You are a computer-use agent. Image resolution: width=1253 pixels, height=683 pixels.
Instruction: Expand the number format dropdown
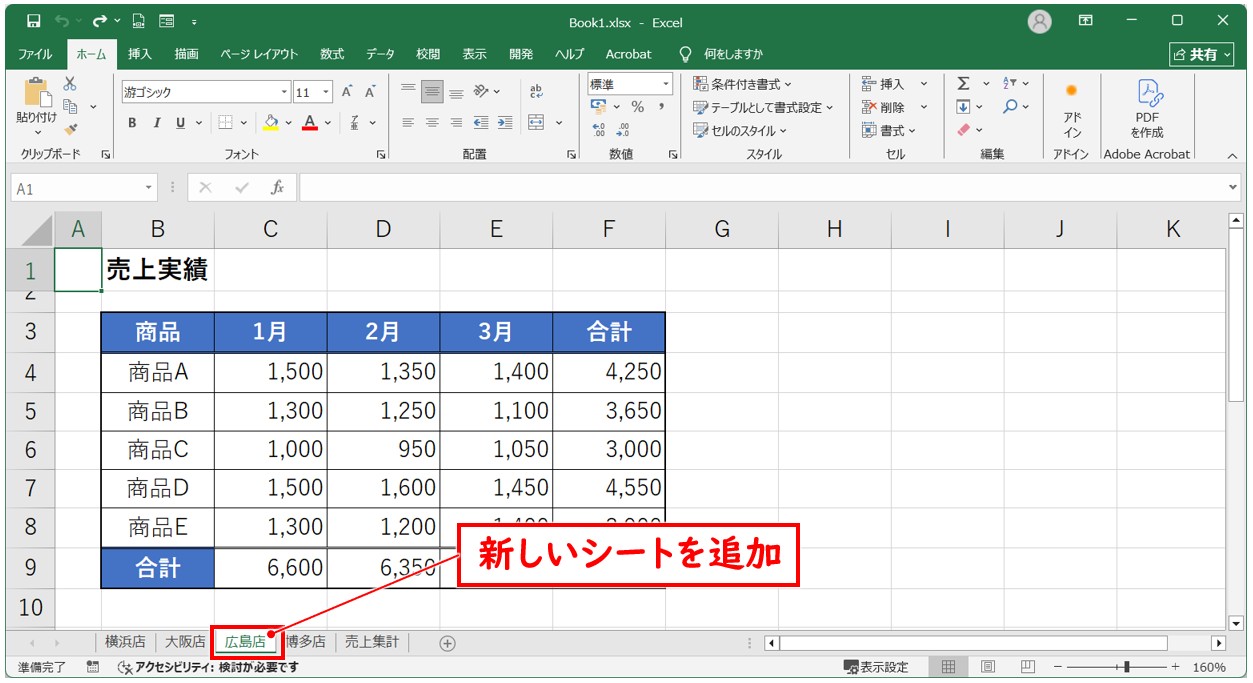pos(665,85)
